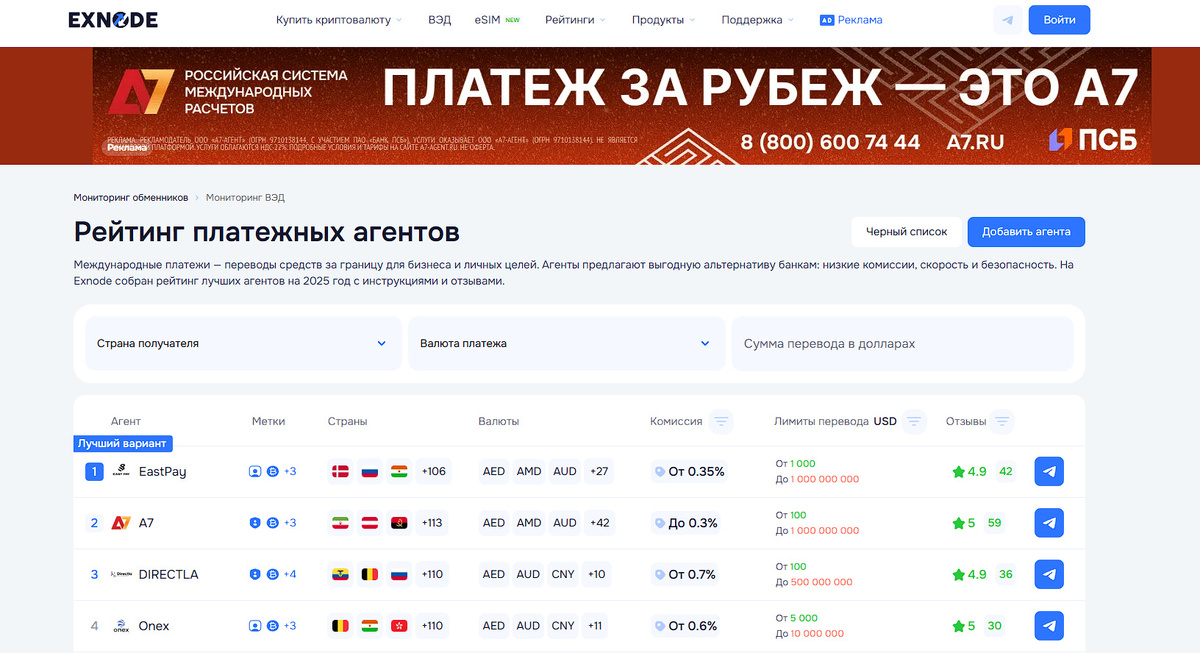1200x653 pixels.
Task: Click the AD icon next to Реклама
Action: pyautogui.click(x=826, y=20)
